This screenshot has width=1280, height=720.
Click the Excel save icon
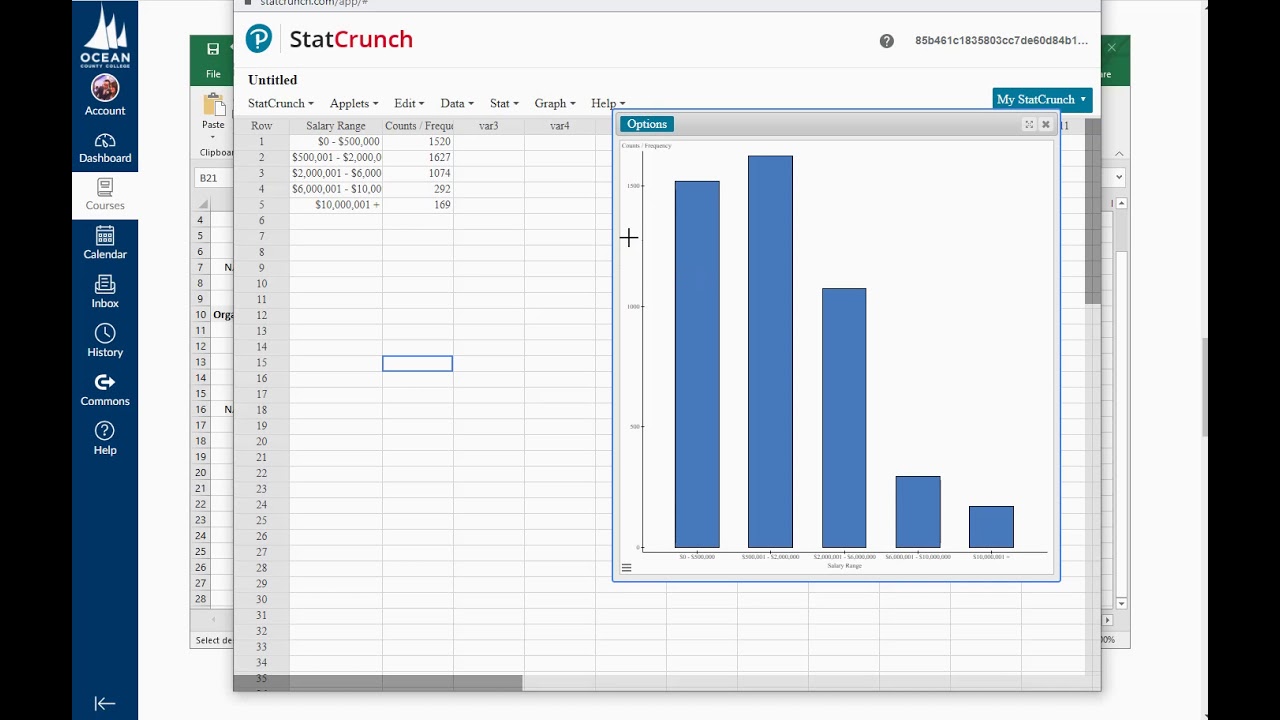pos(213,49)
